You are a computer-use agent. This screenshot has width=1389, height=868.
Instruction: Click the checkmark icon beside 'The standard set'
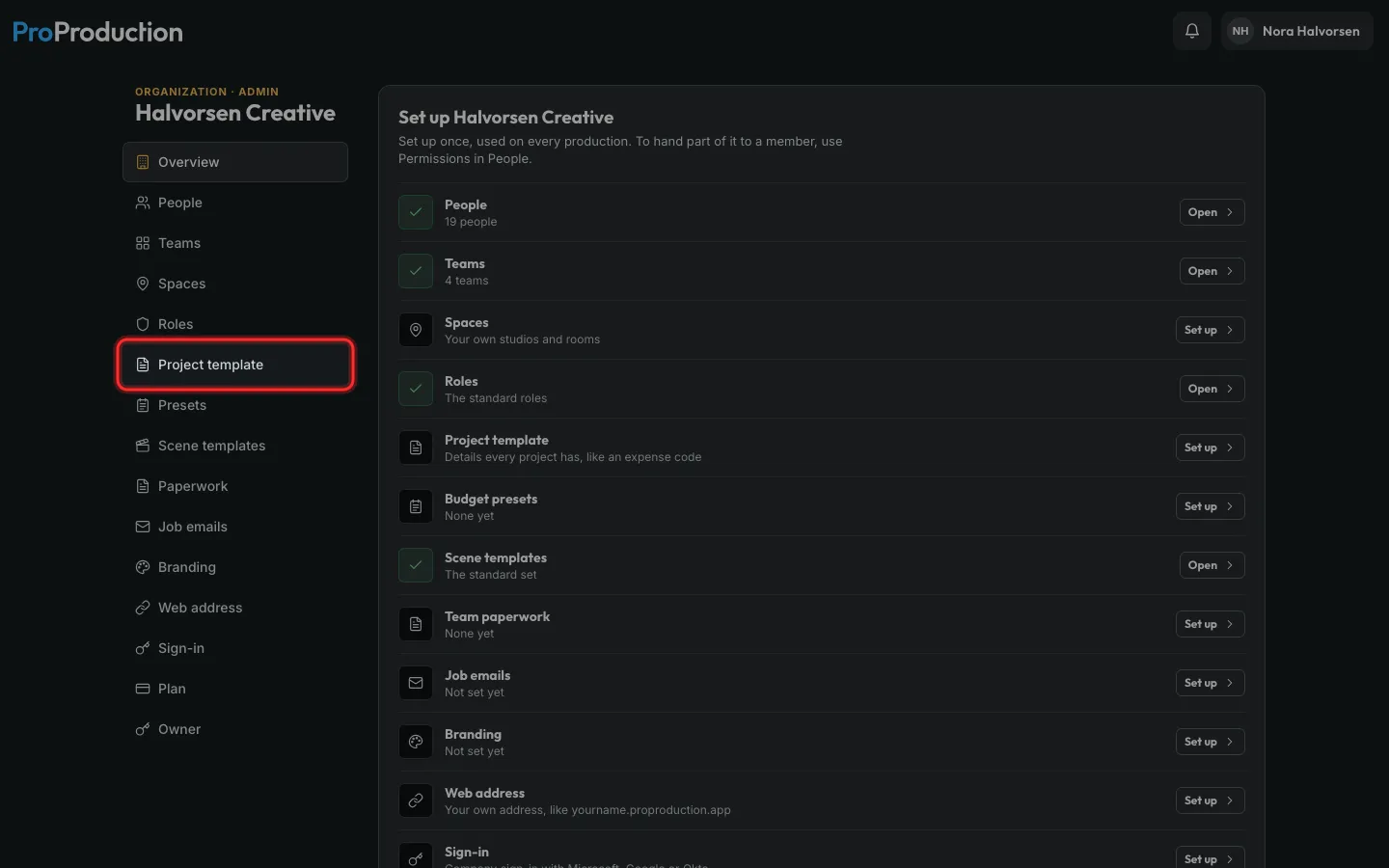(416, 565)
